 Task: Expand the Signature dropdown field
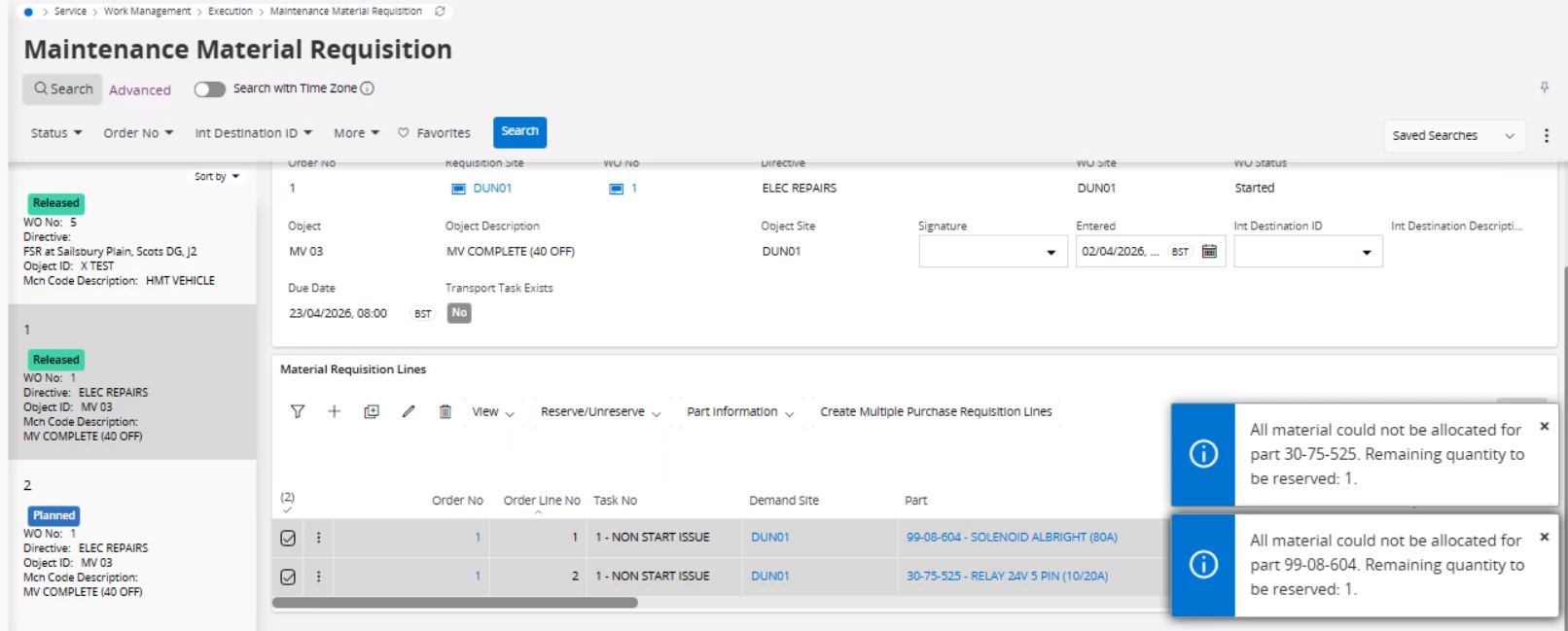point(1051,253)
